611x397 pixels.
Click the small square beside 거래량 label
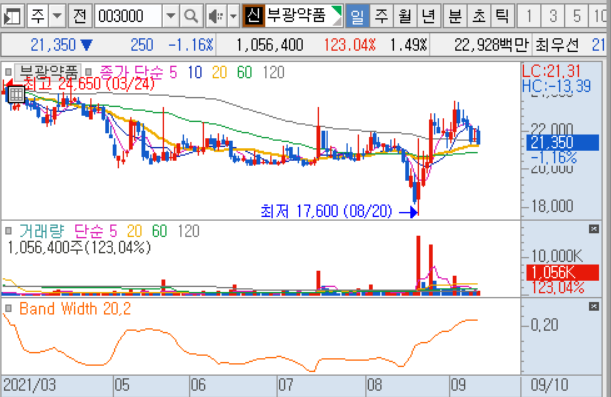pos(8,231)
